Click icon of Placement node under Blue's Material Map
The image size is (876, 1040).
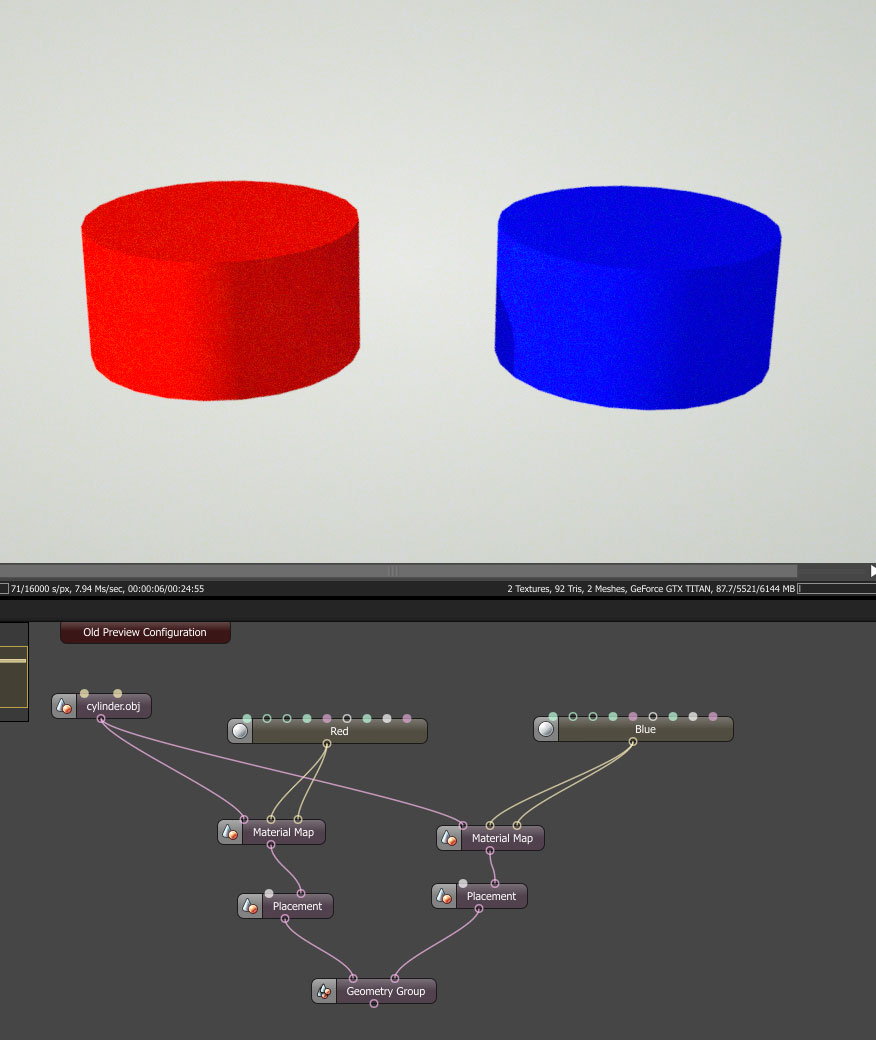pyautogui.click(x=444, y=896)
